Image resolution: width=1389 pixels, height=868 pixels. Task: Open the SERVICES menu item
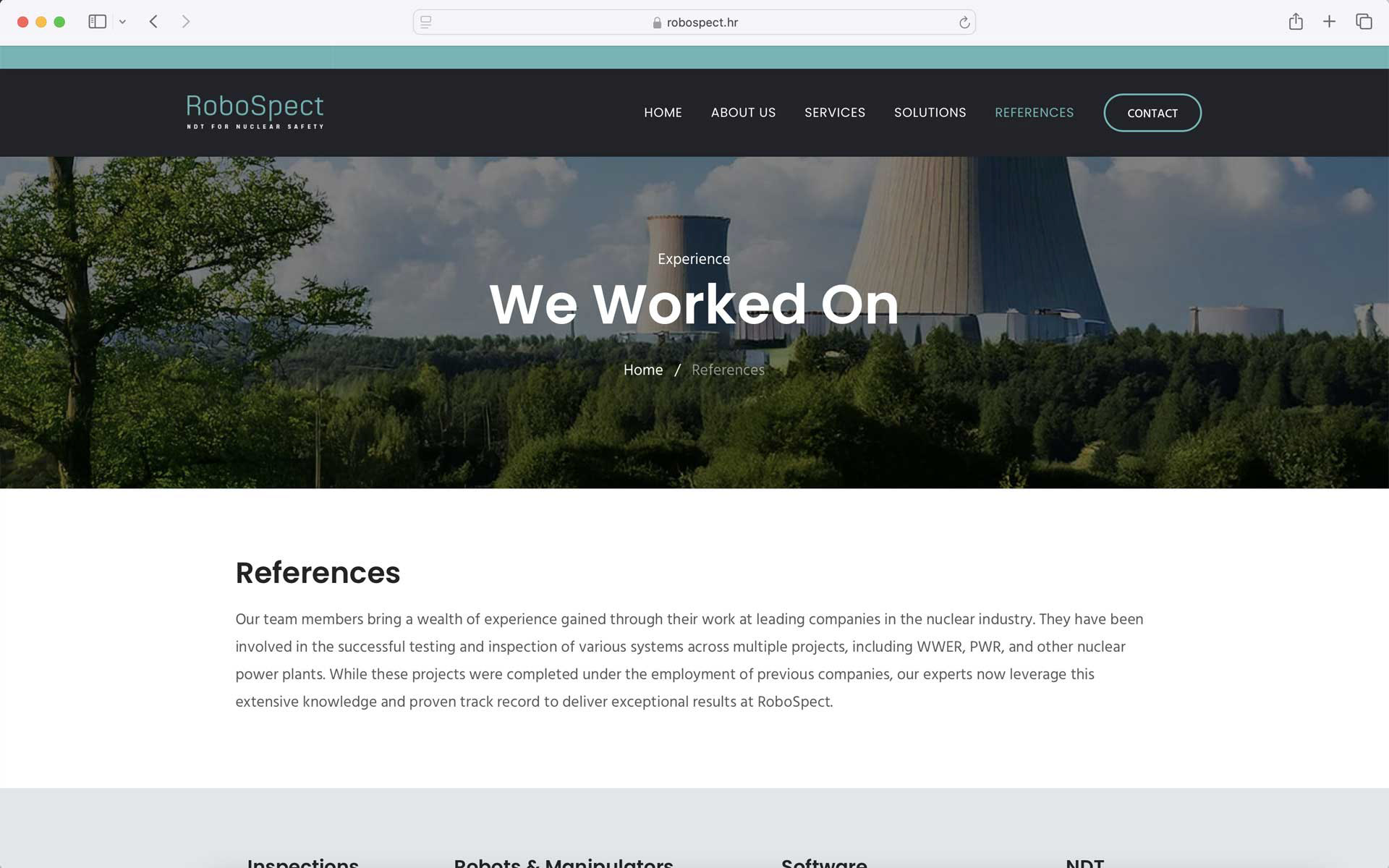coord(834,112)
